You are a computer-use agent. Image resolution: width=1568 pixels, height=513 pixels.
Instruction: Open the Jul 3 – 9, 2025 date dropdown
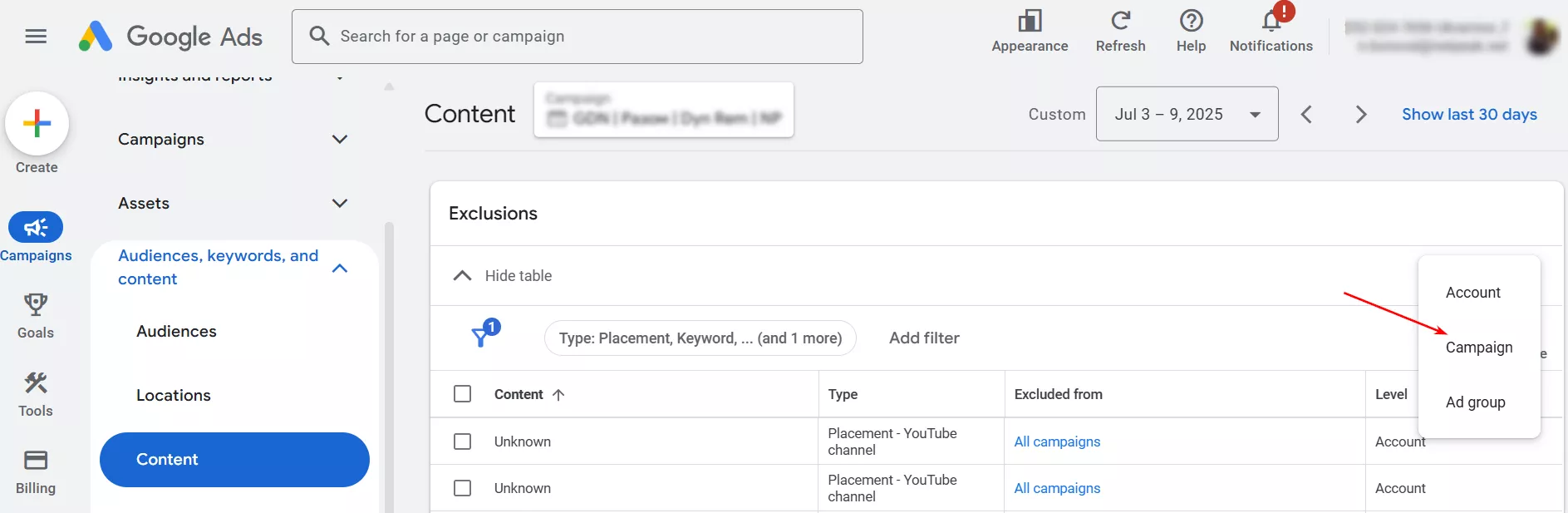1186,115
